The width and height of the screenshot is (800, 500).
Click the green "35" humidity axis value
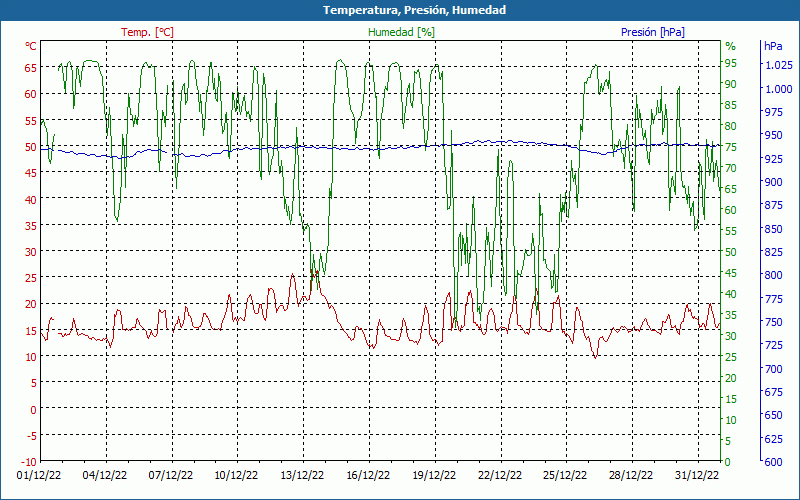(731, 315)
